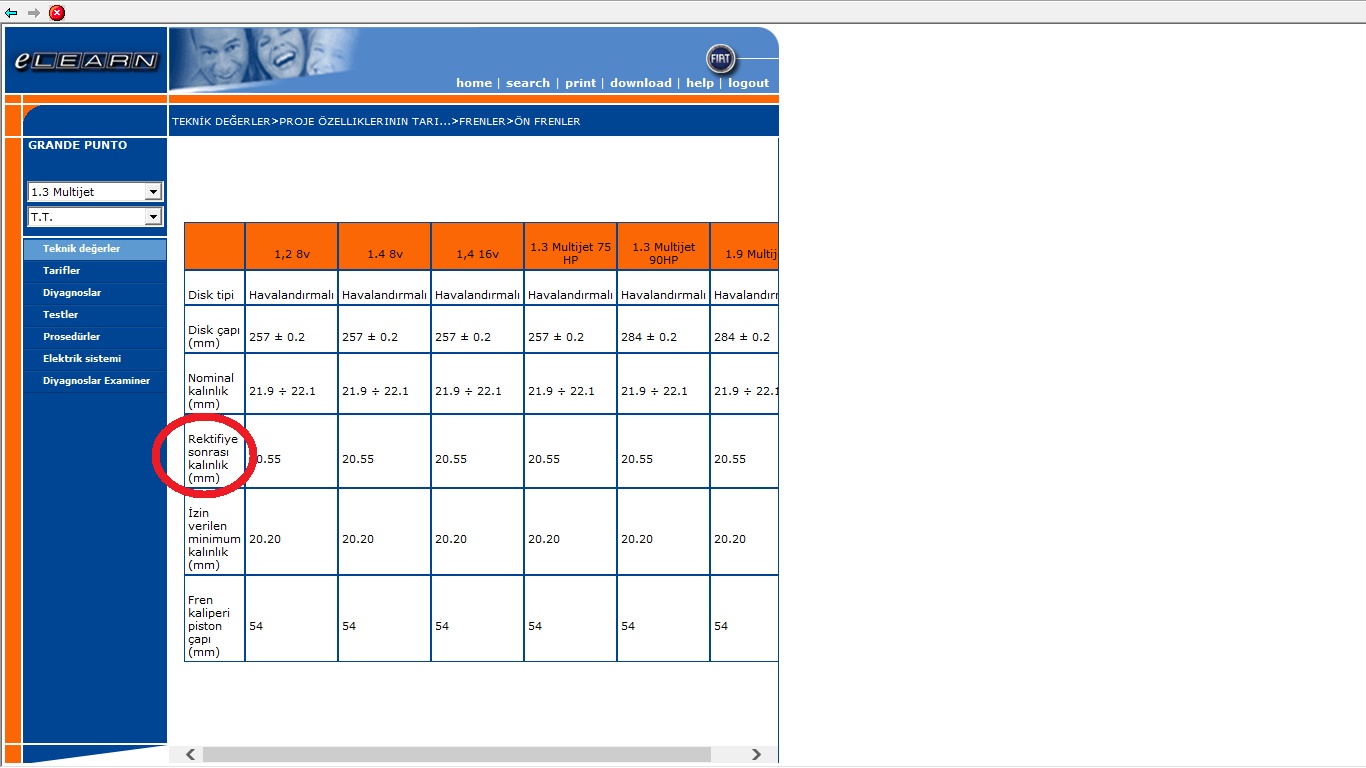This screenshot has width=1366, height=768.
Task: Click the download link
Action: coord(641,83)
